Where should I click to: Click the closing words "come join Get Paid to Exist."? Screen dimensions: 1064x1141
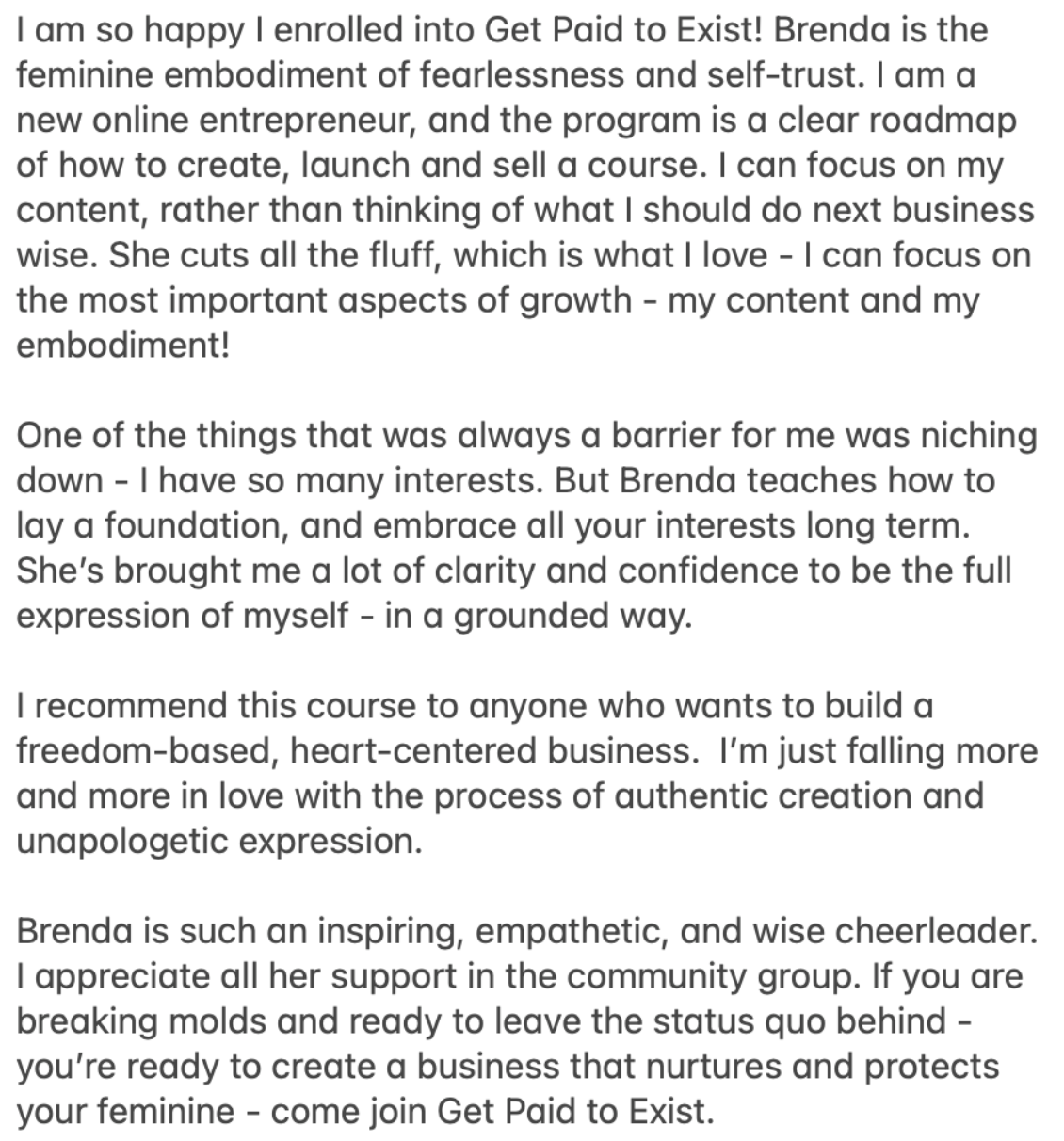click(493, 1113)
